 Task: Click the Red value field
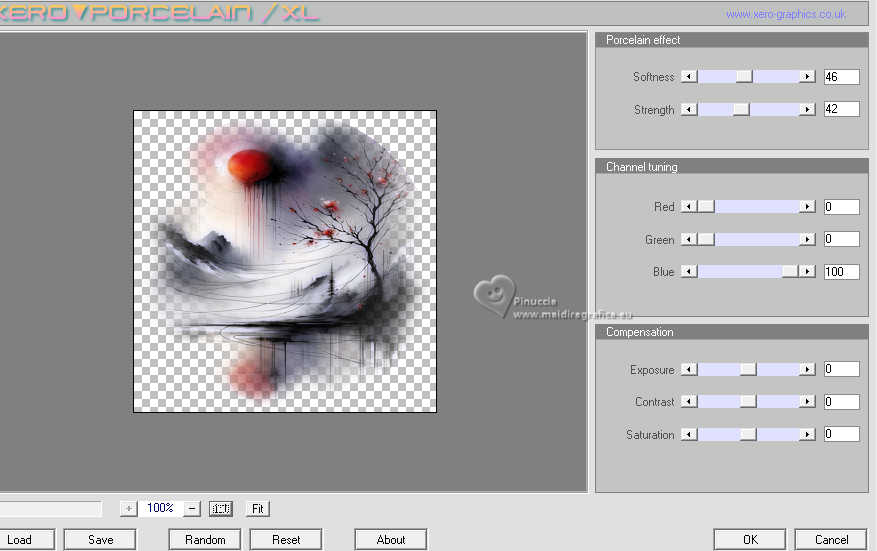pyautogui.click(x=841, y=207)
